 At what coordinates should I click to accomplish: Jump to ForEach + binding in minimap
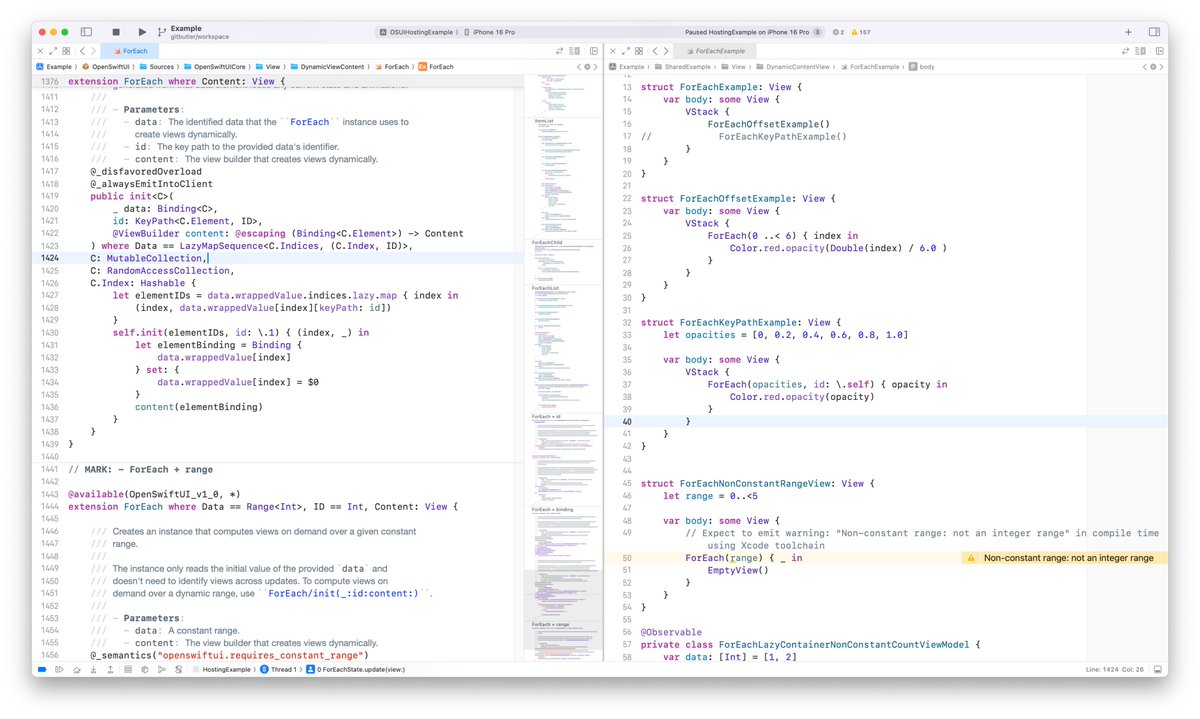coord(555,510)
